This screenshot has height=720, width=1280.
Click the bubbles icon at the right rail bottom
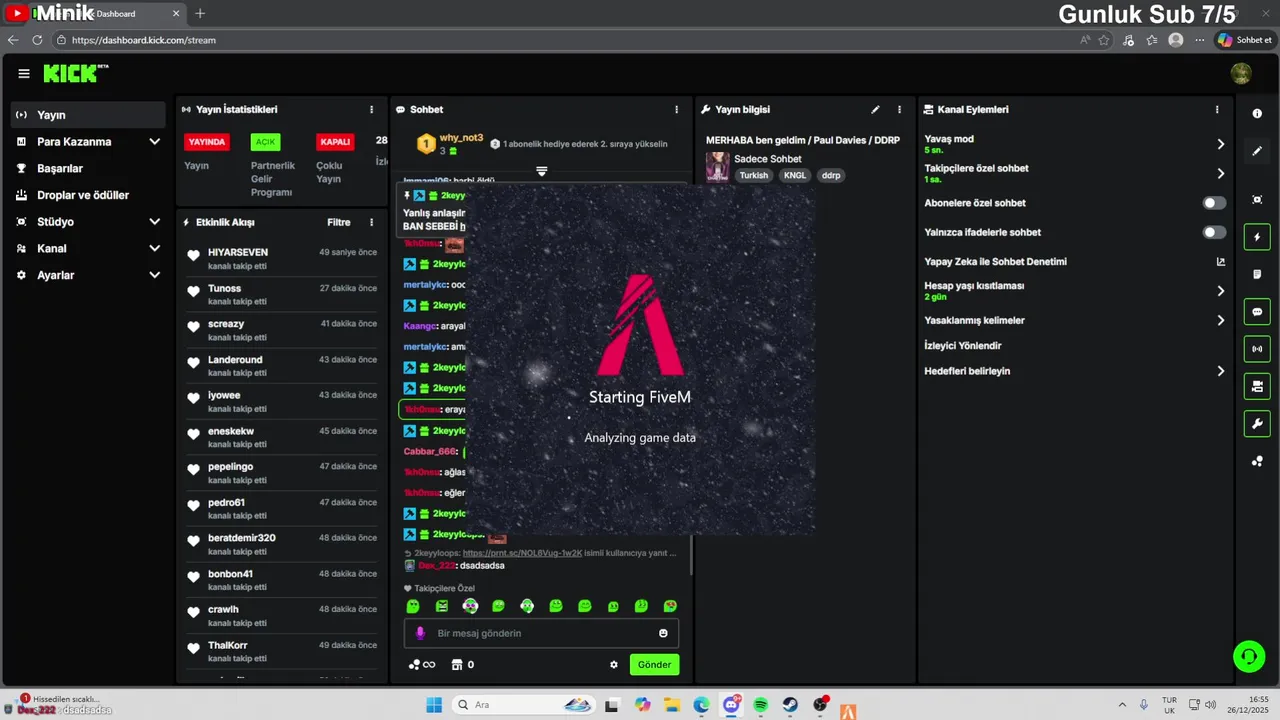coord(1257,461)
